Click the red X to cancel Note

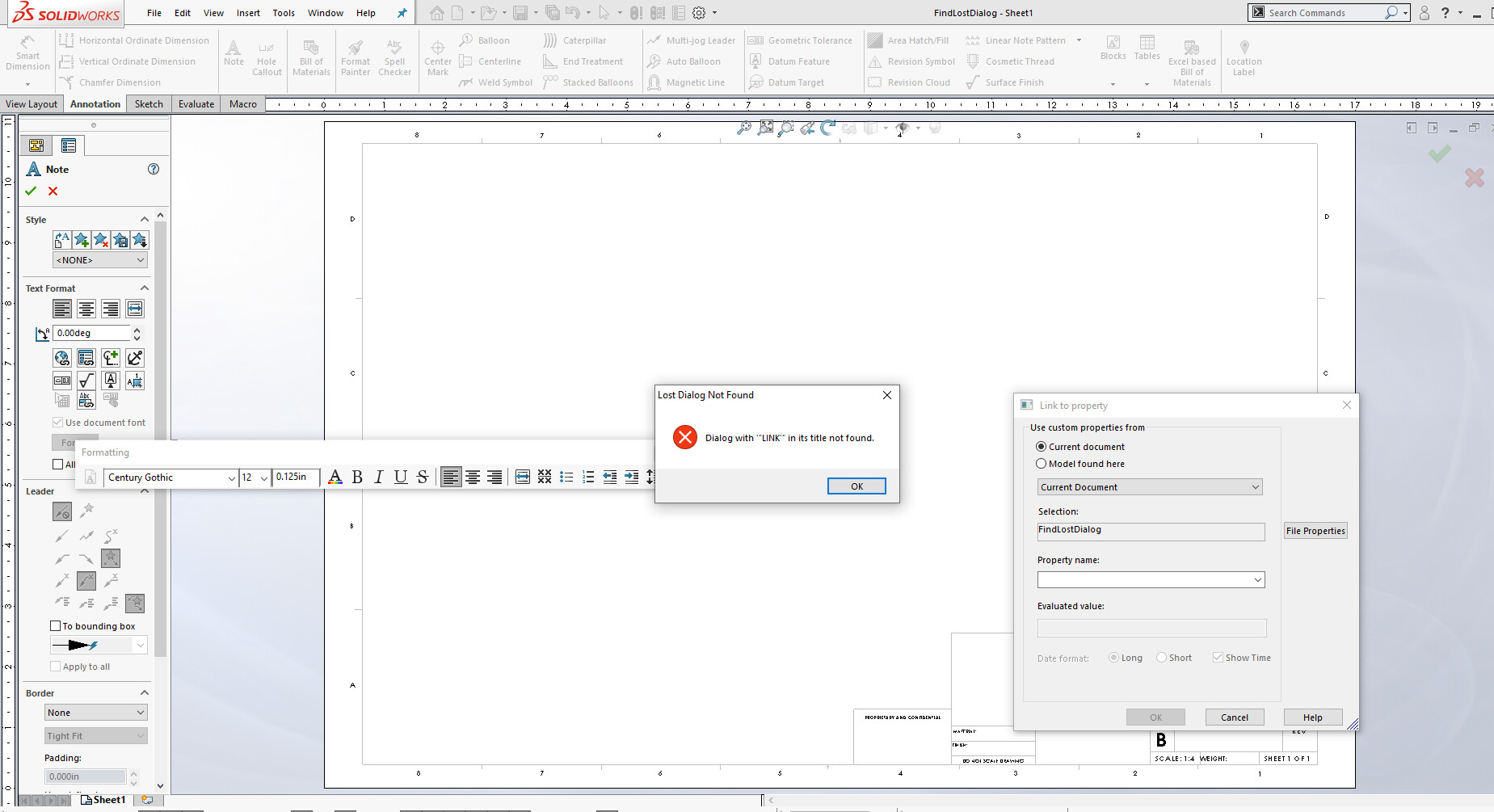pyautogui.click(x=53, y=191)
